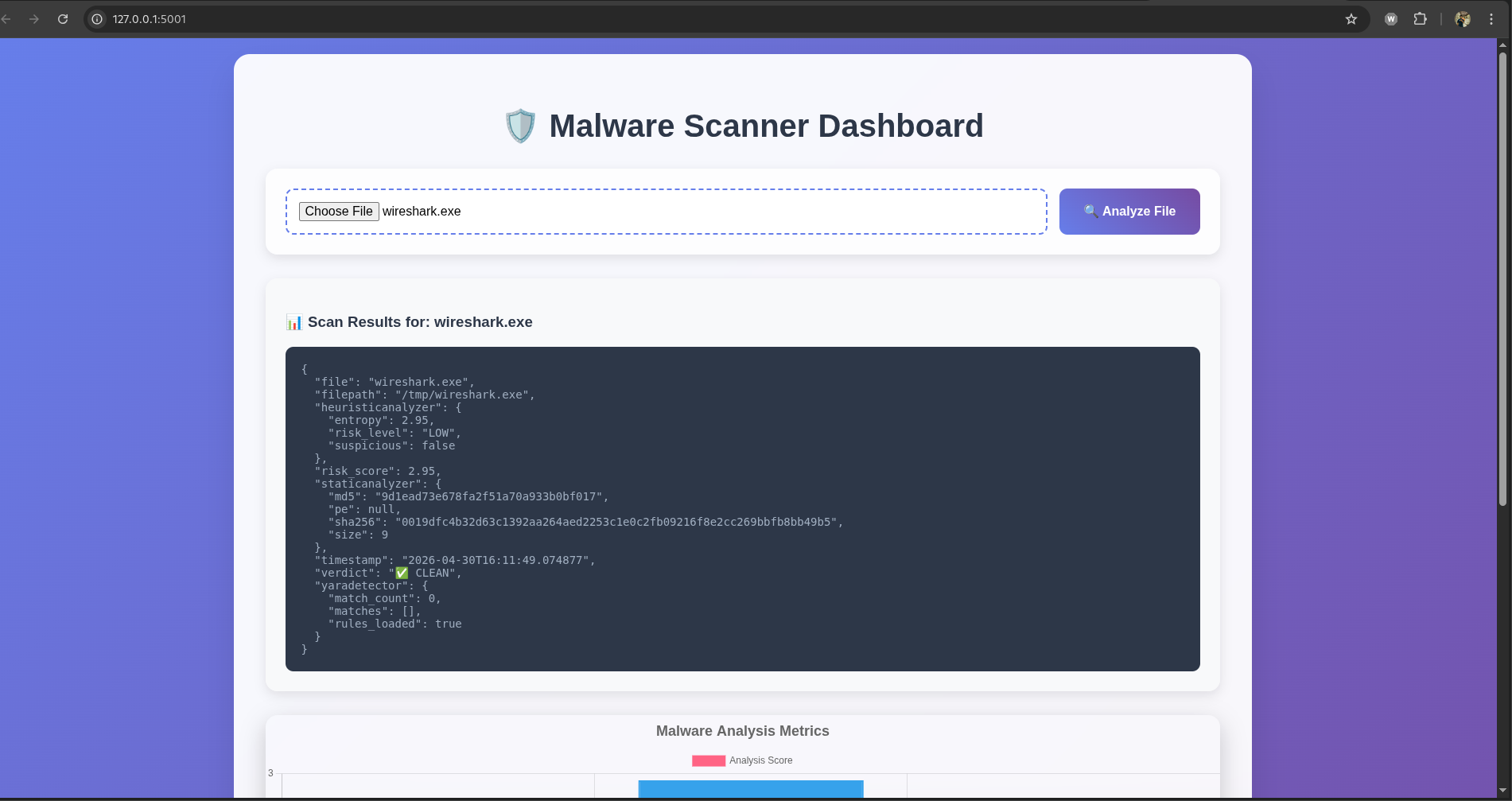View site information icon in address bar

click(97, 19)
